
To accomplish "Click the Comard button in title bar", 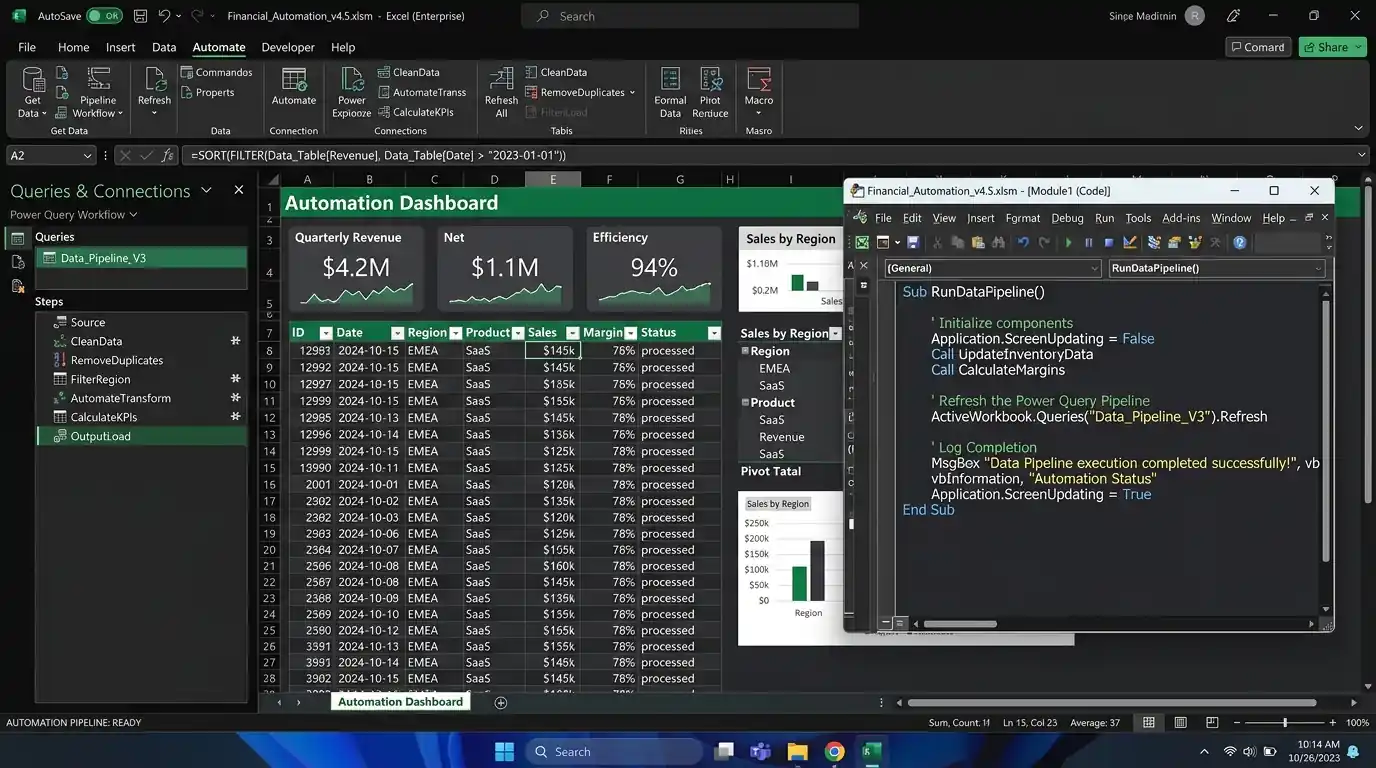I will pyautogui.click(x=1257, y=47).
